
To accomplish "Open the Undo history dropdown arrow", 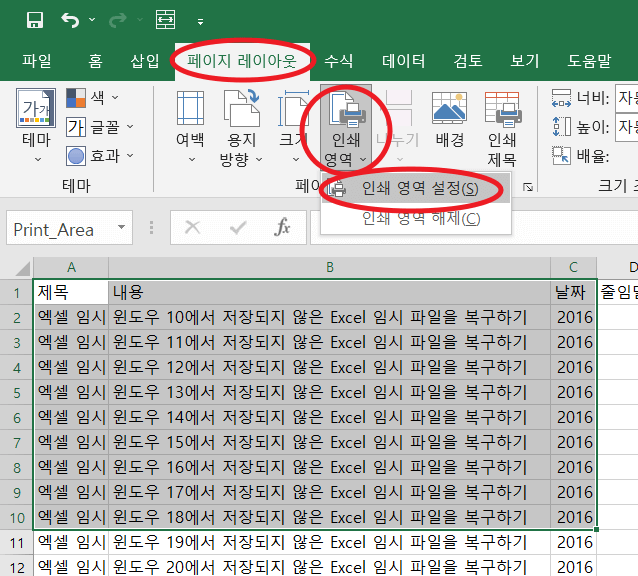I will point(92,20).
